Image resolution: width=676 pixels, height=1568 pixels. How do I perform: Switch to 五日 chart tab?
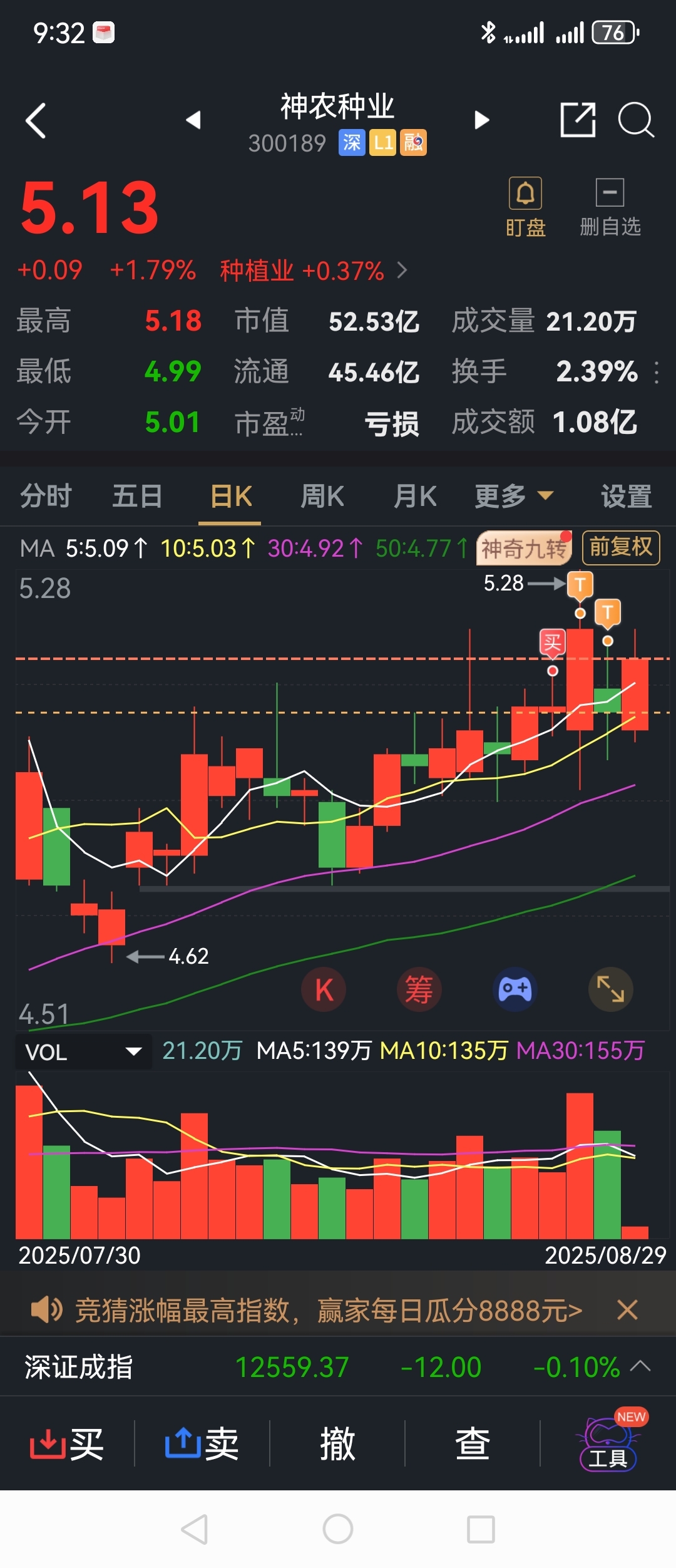click(138, 497)
